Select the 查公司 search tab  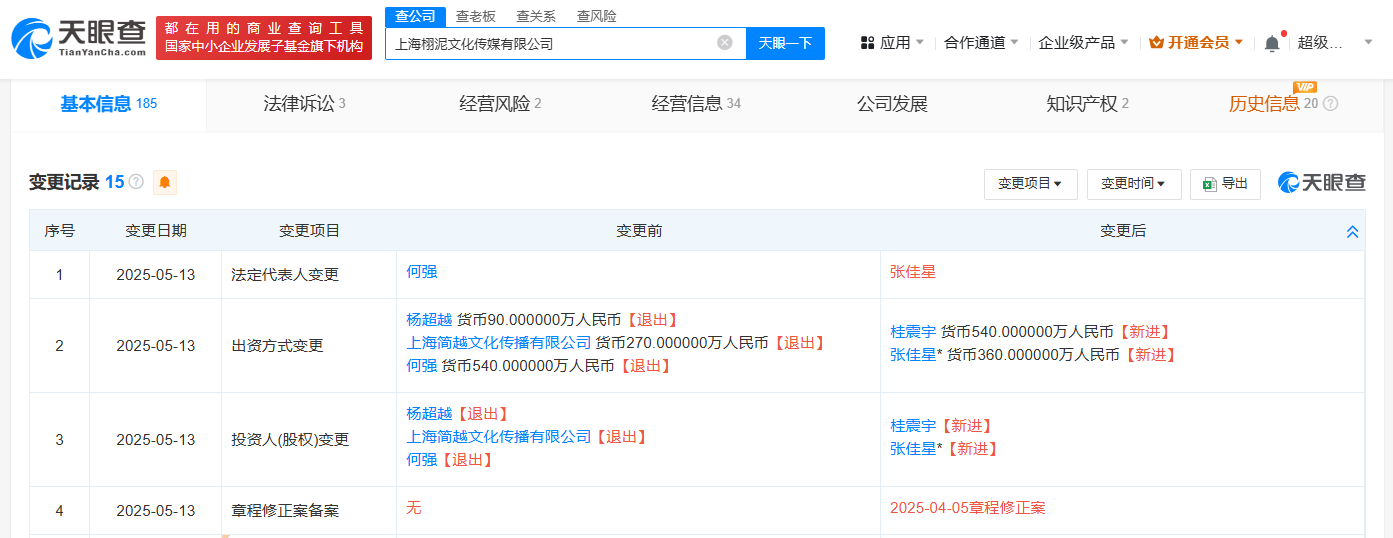point(415,16)
